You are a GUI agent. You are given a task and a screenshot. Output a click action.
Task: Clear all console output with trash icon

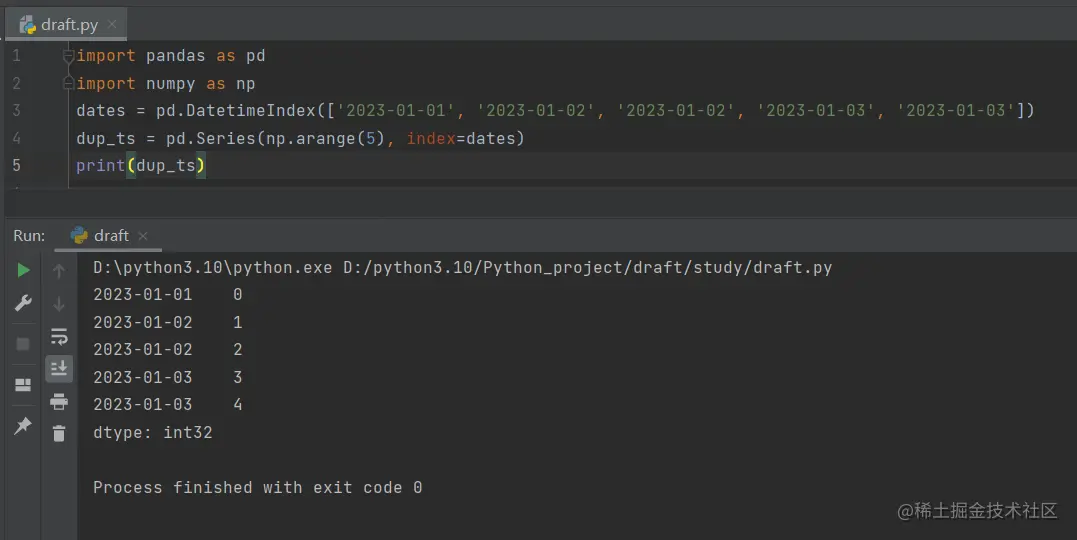59,434
